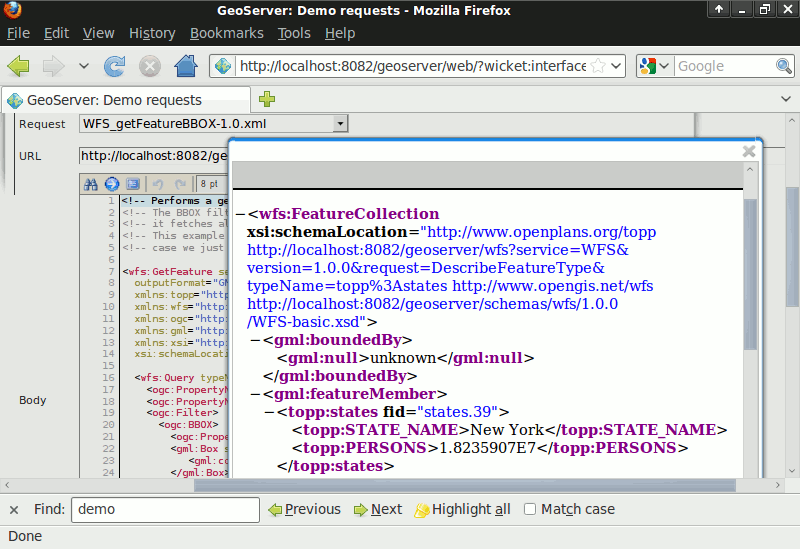
Task: Collapse the wfs:FeatureCollection node
Action: point(240,214)
